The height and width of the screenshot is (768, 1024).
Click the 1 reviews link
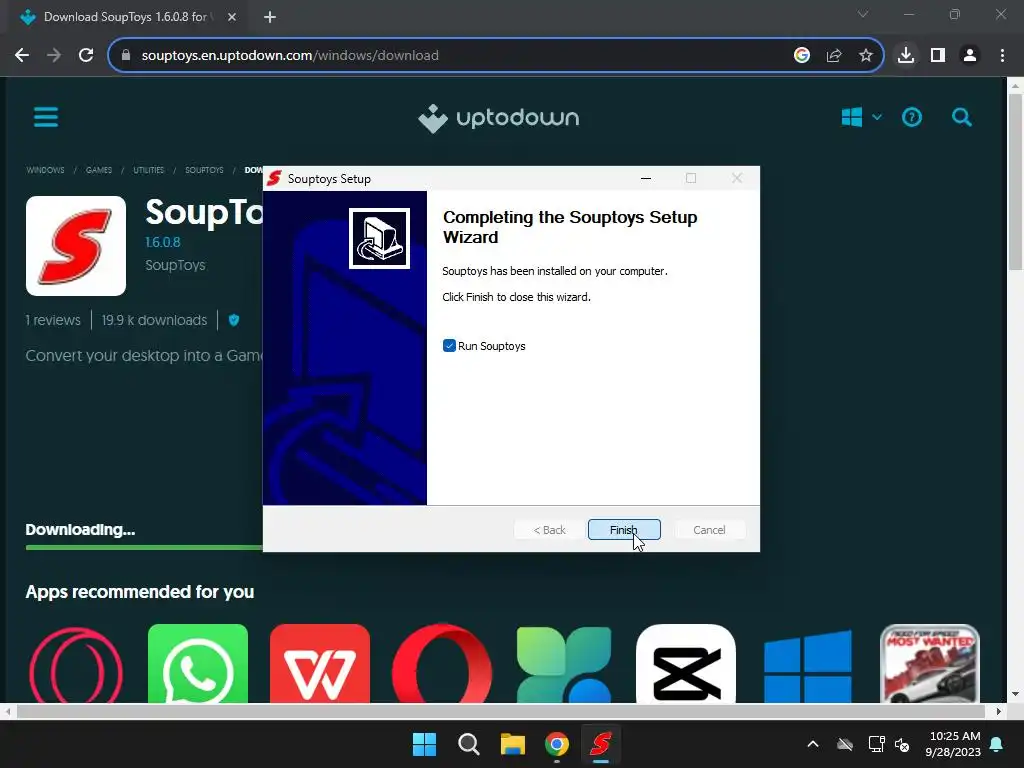pos(53,320)
